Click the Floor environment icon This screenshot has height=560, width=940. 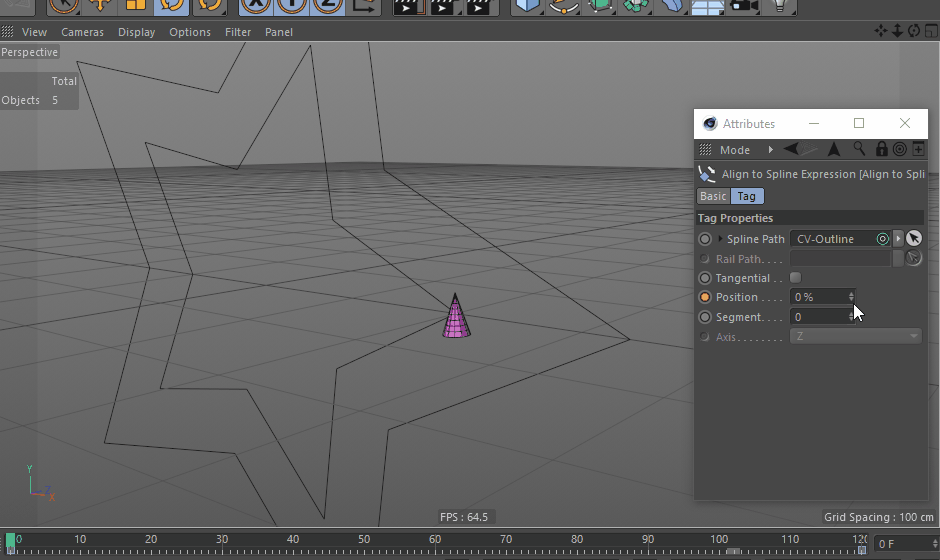pos(707,6)
